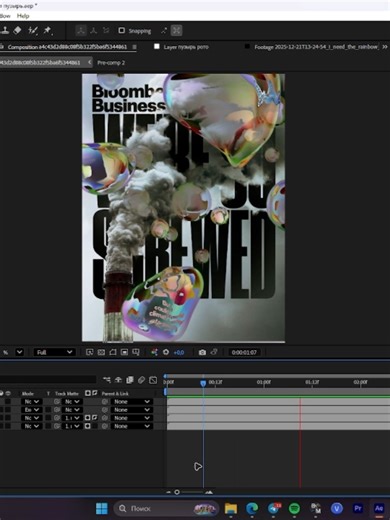Open the first layer's Track Matte dropdown
390x520 pixels.
(x=72, y=402)
